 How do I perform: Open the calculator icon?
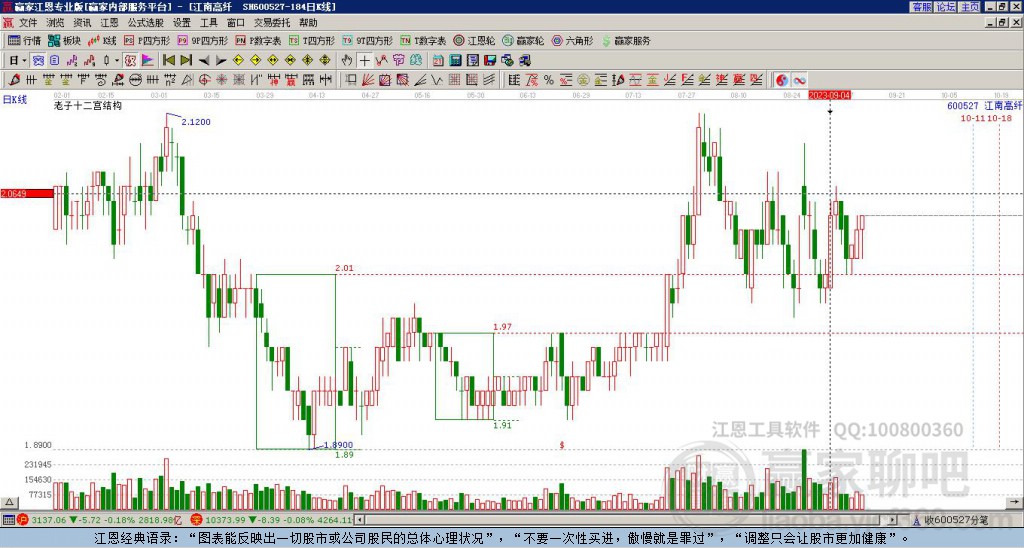click(455, 61)
